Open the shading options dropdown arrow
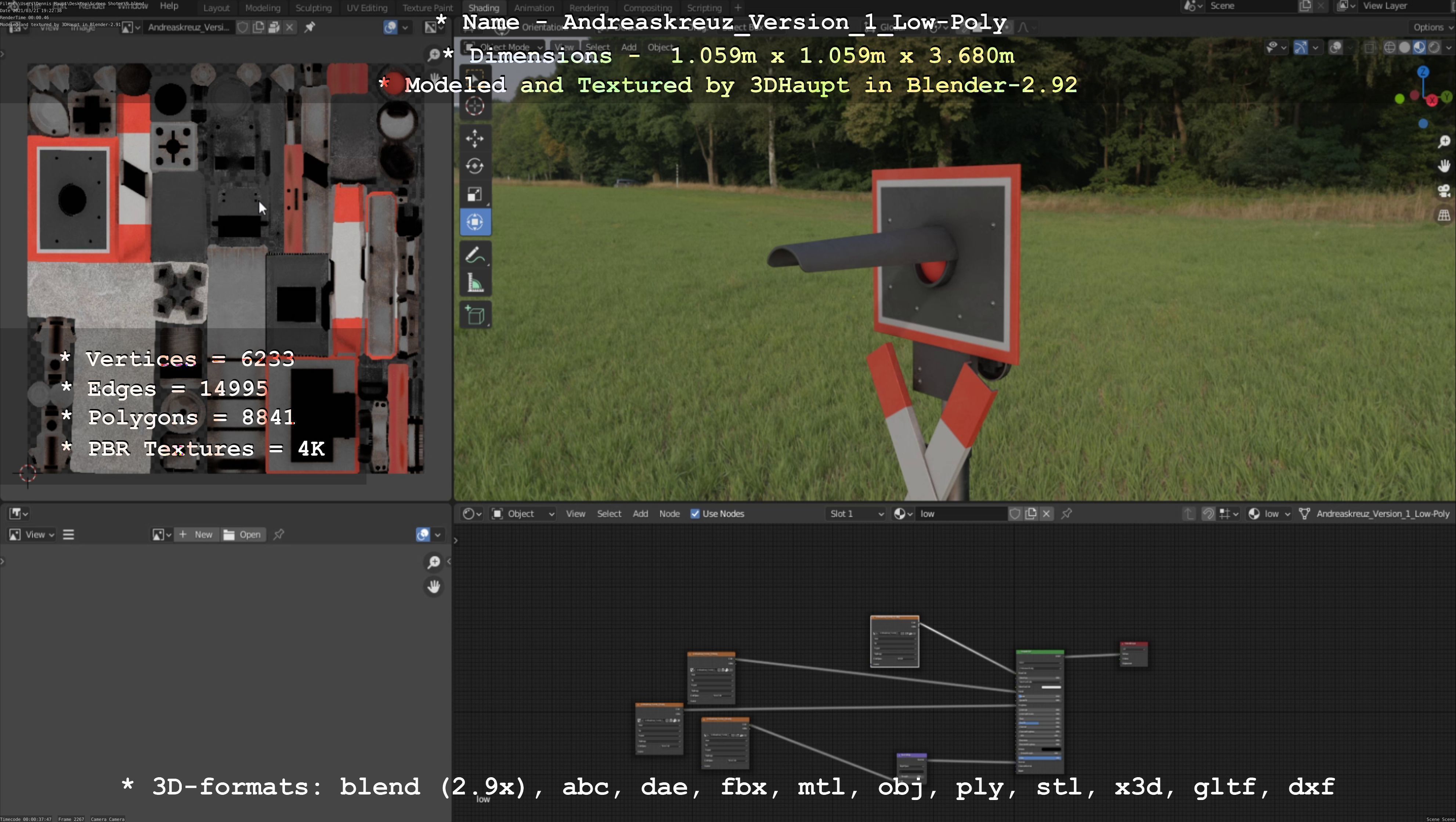 pos(1449,47)
